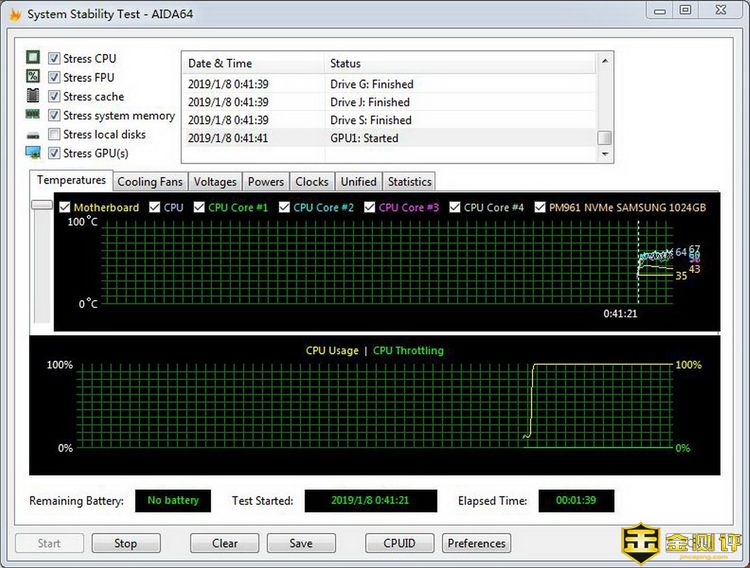Screen dimensions: 750x568
Task: Select the GPU1: Started log row
Action: click(x=390, y=138)
